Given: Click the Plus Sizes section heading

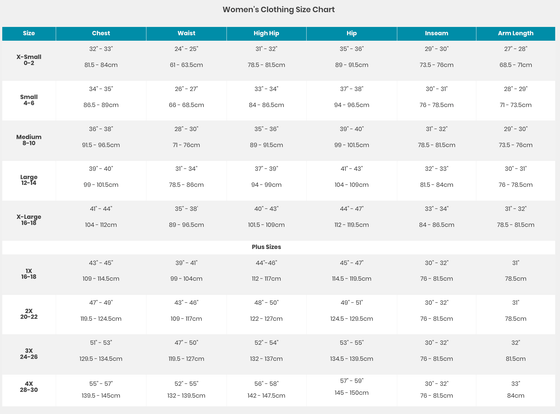Looking at the screenshot, I should click(266, 247).
